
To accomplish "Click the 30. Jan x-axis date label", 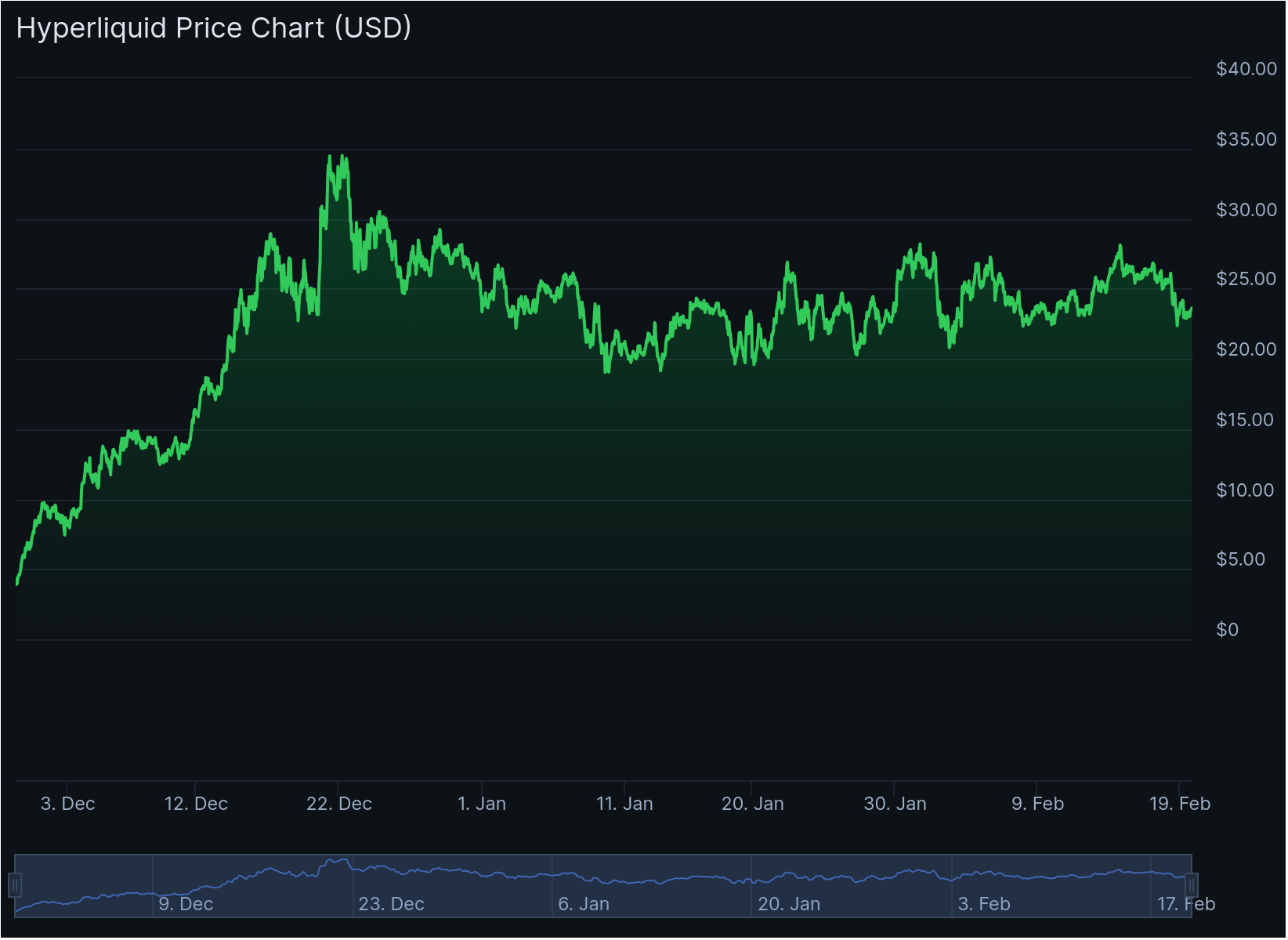I will [895, 804].
